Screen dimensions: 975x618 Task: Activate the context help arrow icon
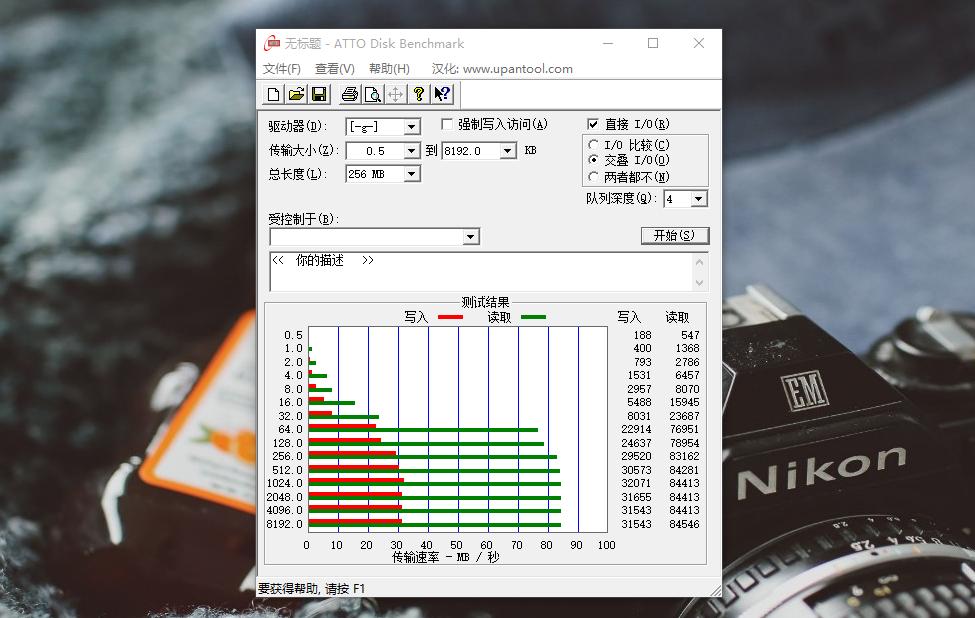click(x=442, y=94)
